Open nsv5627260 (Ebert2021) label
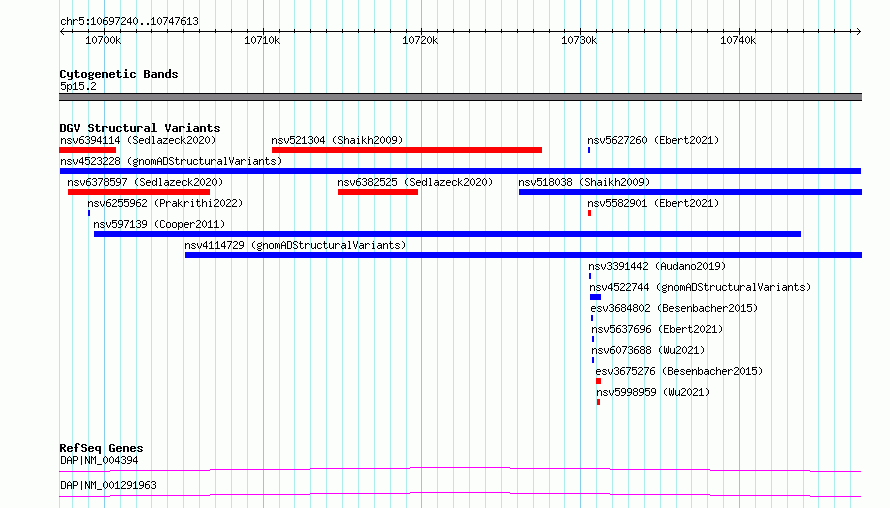Image resolution: width=890 pixels, height=508 pixels. pos(653,140)
